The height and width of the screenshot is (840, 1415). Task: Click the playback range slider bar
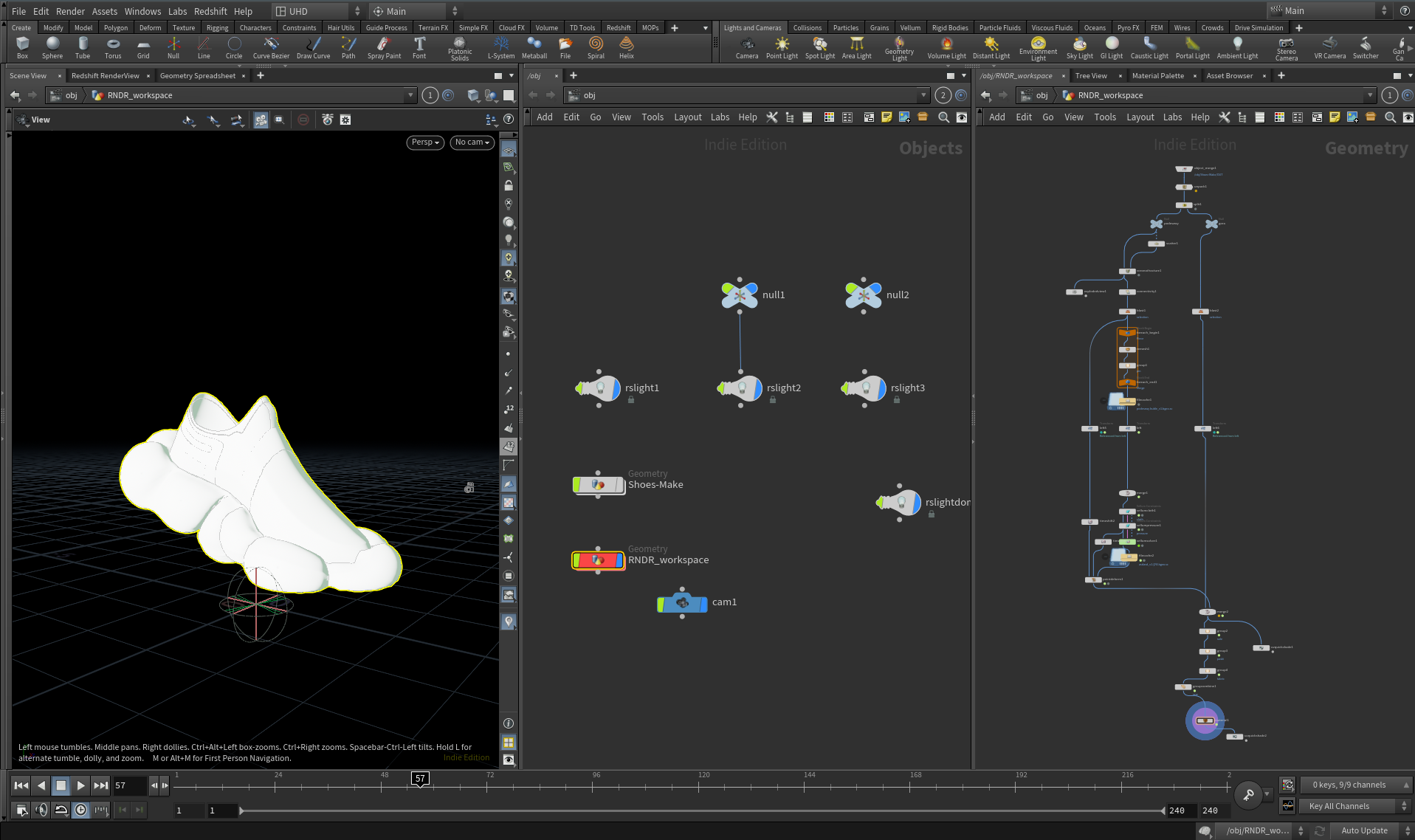tap(702, 810)
